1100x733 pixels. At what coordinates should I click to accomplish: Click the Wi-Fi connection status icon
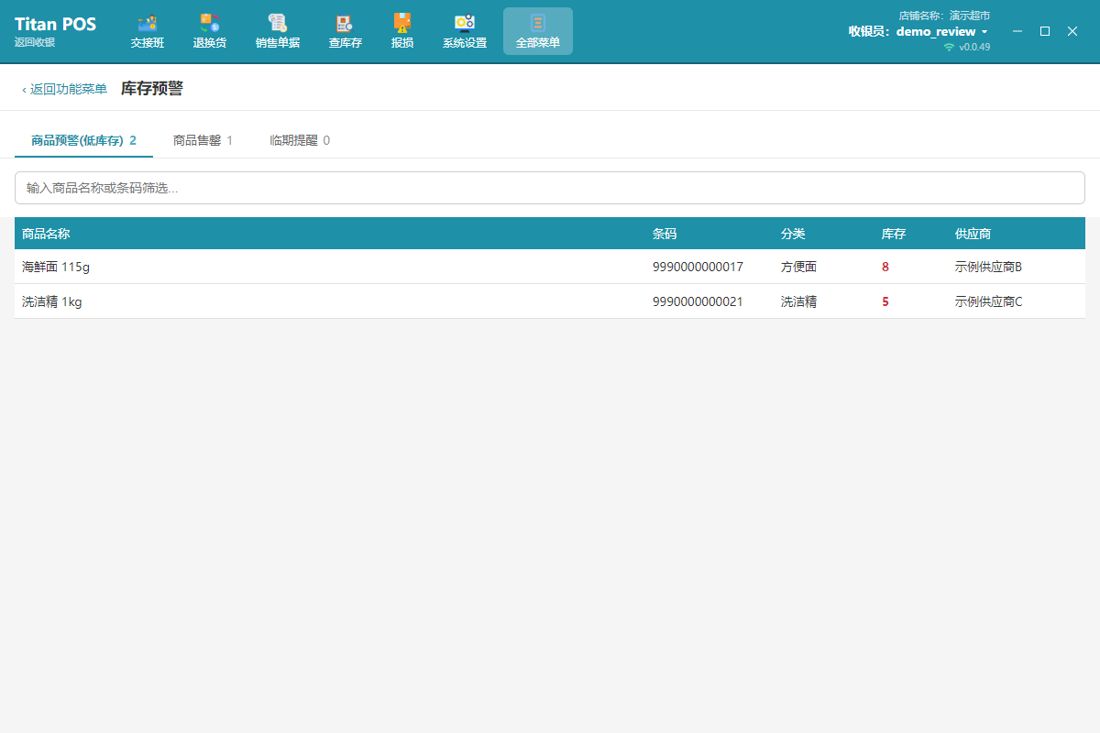point(949,47)
